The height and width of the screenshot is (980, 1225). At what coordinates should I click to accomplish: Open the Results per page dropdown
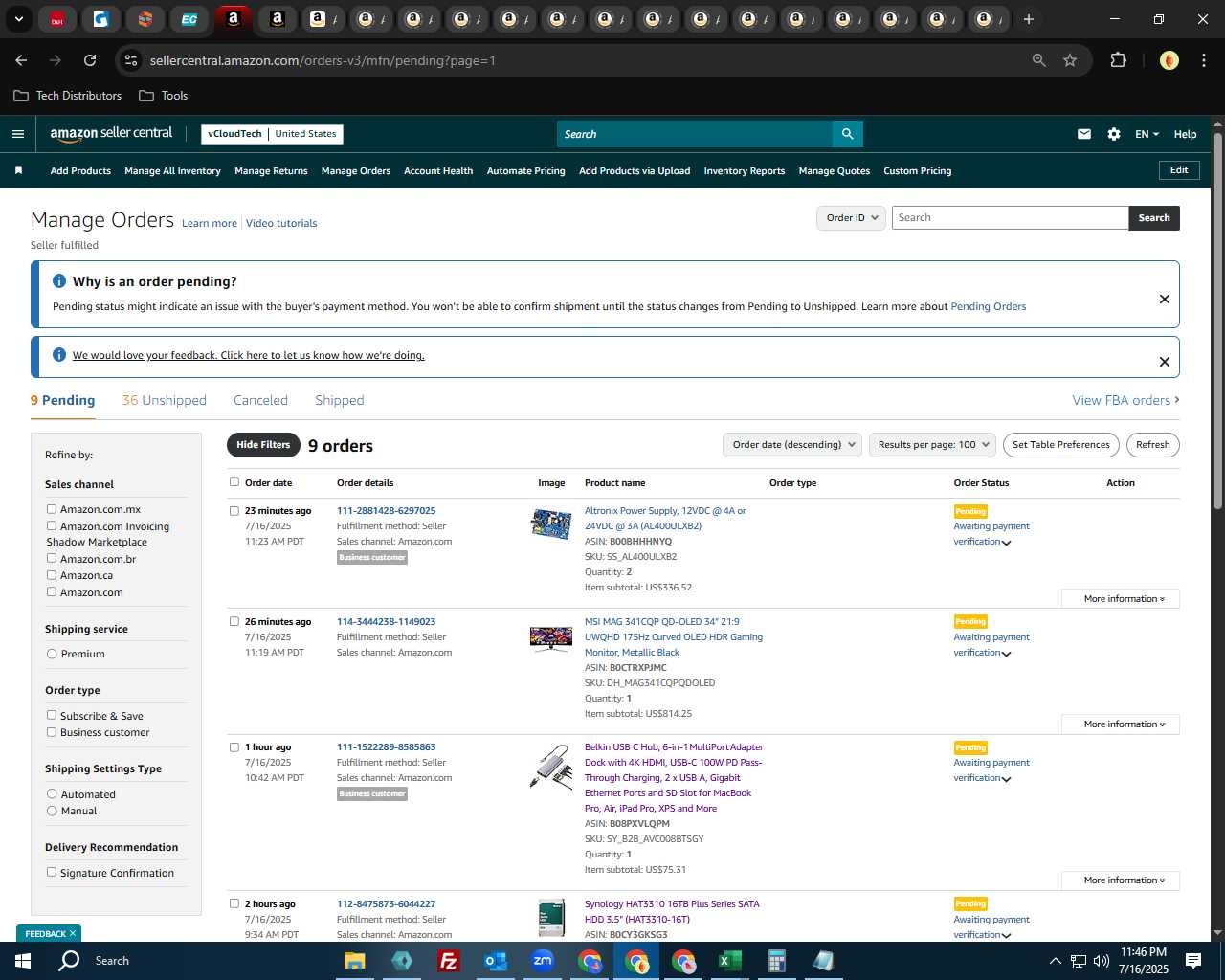click(932, 445)
